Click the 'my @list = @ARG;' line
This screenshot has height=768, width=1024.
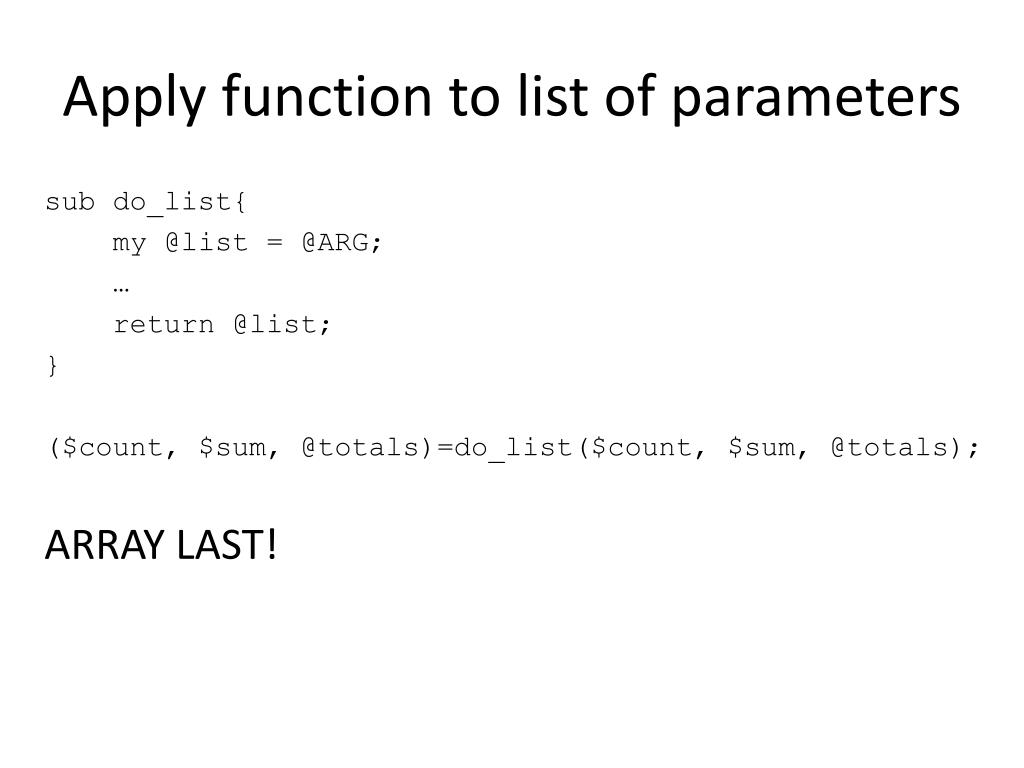pyautogui.click(x=247, y=243)
